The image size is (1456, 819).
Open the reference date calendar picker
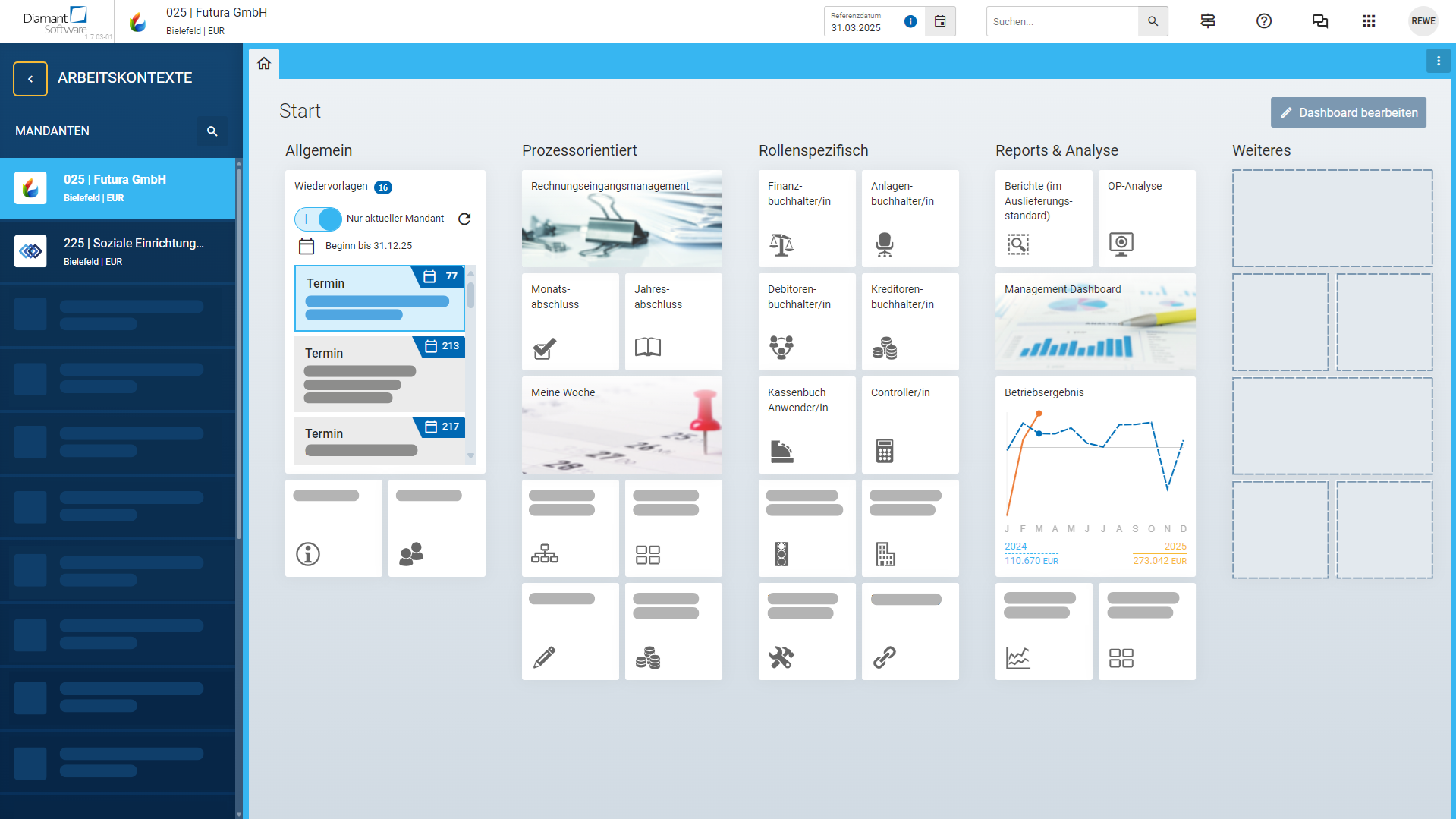click(939, 21)
